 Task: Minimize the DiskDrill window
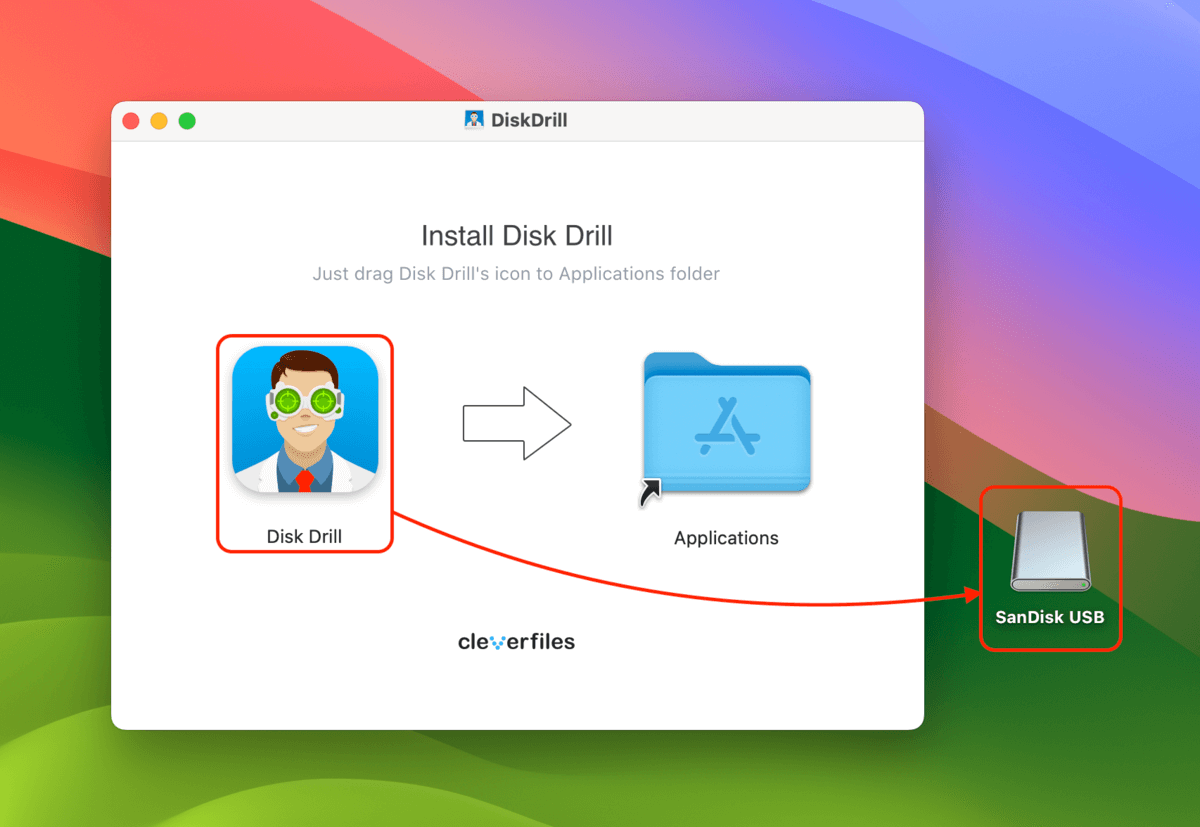click(159, 121)
